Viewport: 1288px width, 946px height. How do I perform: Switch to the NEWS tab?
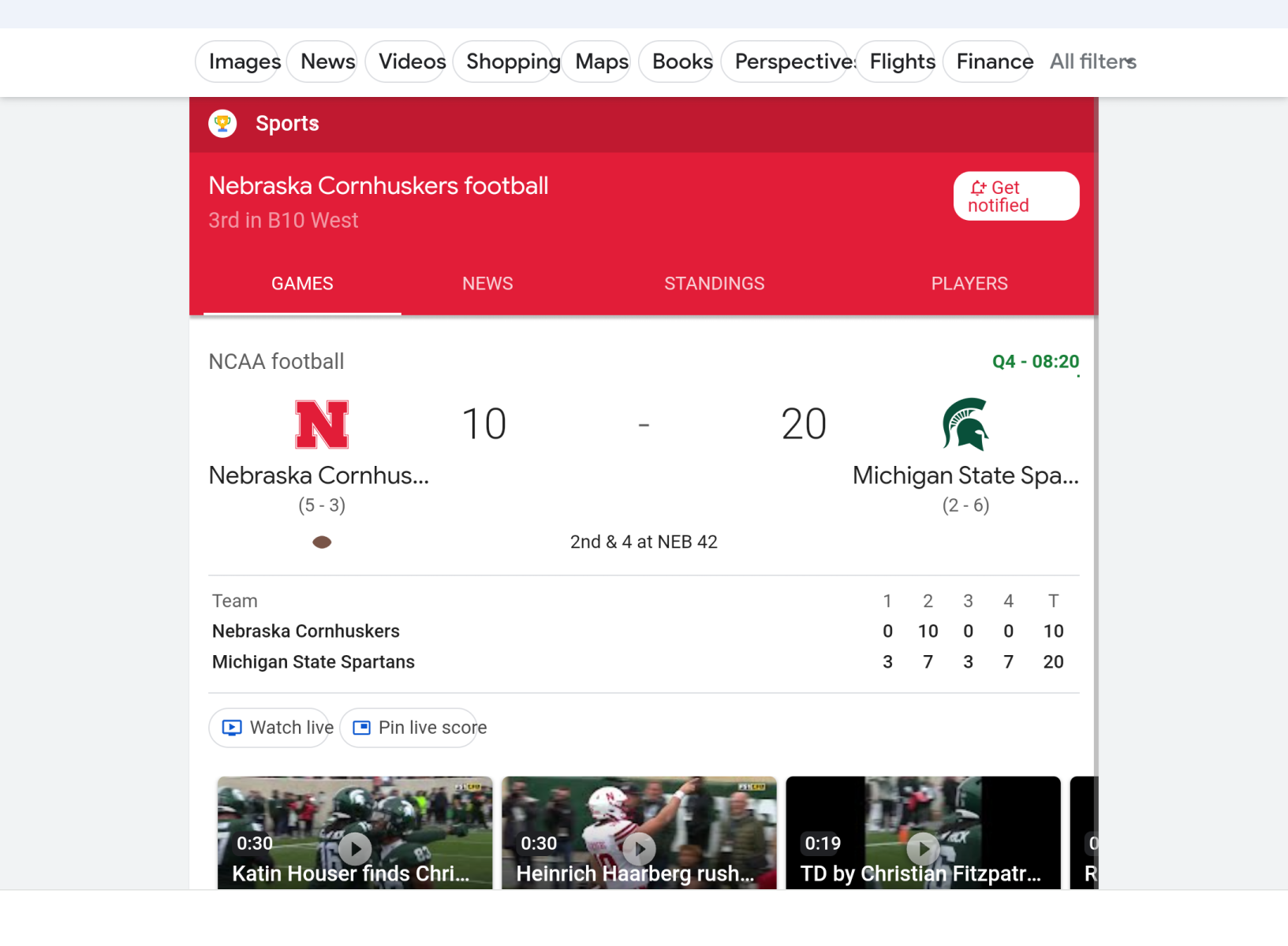pyautogui.click(x=487, y=284)
